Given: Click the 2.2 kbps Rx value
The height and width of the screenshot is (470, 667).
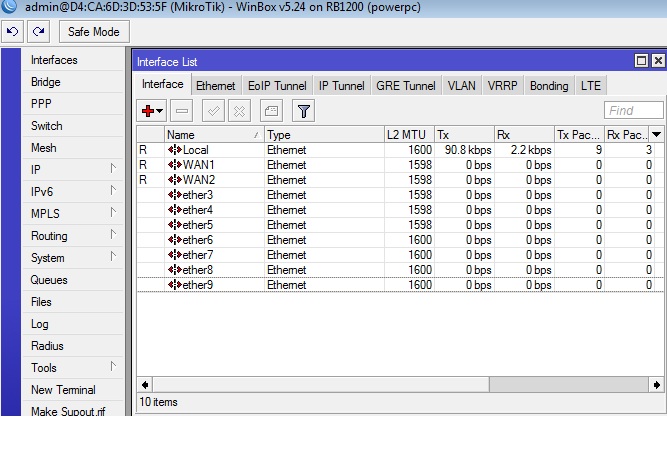Looking at the screenshot, I should coord(531,150).
